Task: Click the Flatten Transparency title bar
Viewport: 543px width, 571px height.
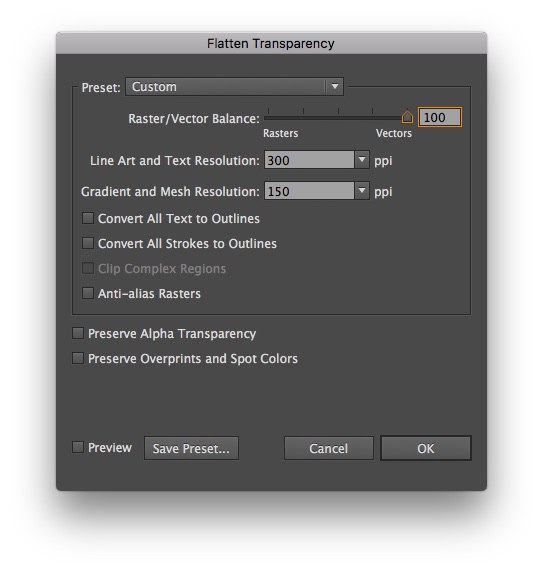Action: [x=271, y=43]
